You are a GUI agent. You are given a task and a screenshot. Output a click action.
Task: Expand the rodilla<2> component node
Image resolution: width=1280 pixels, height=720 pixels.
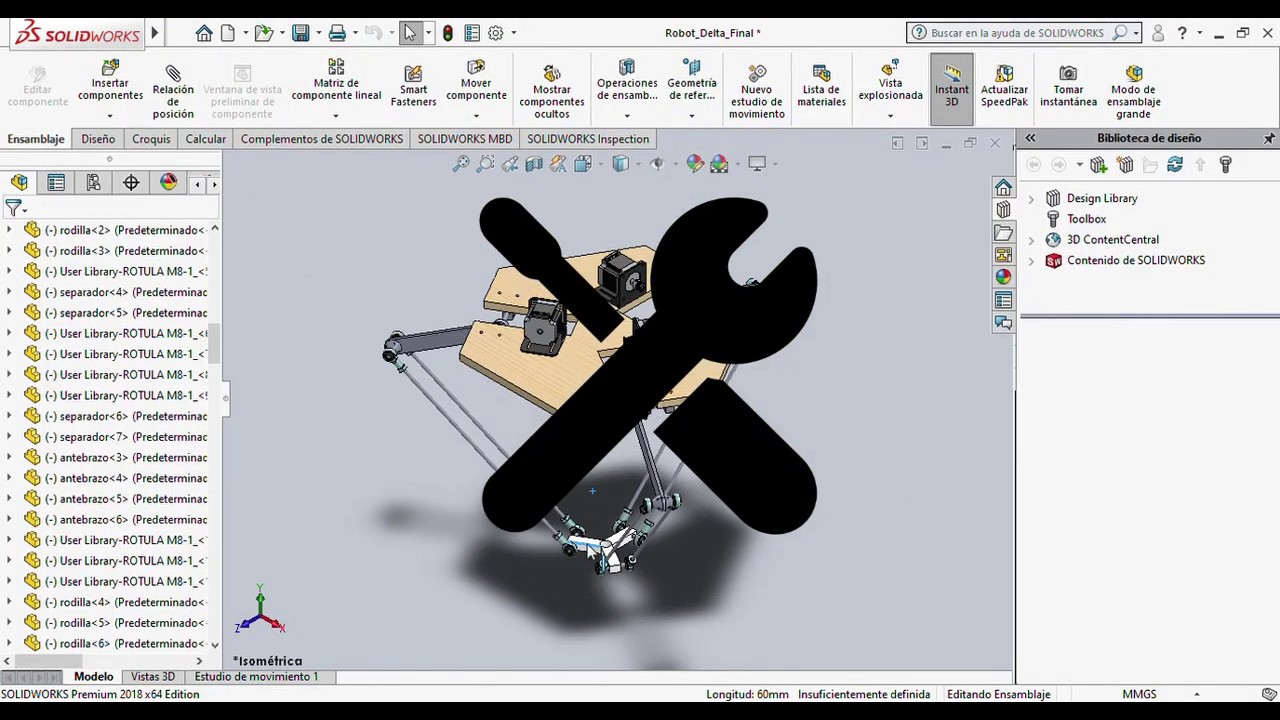coord(9,230)
